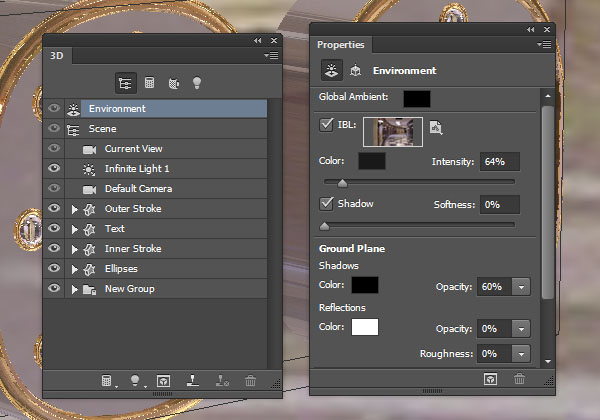Filter by Materials in 3D panel
600x420 pixels.
(174, 83)
